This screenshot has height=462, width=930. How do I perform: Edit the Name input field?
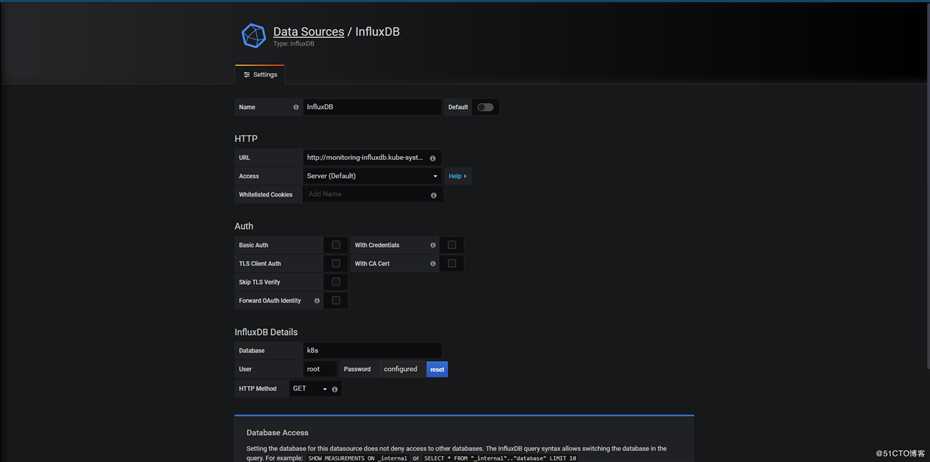tap(372, 107)
